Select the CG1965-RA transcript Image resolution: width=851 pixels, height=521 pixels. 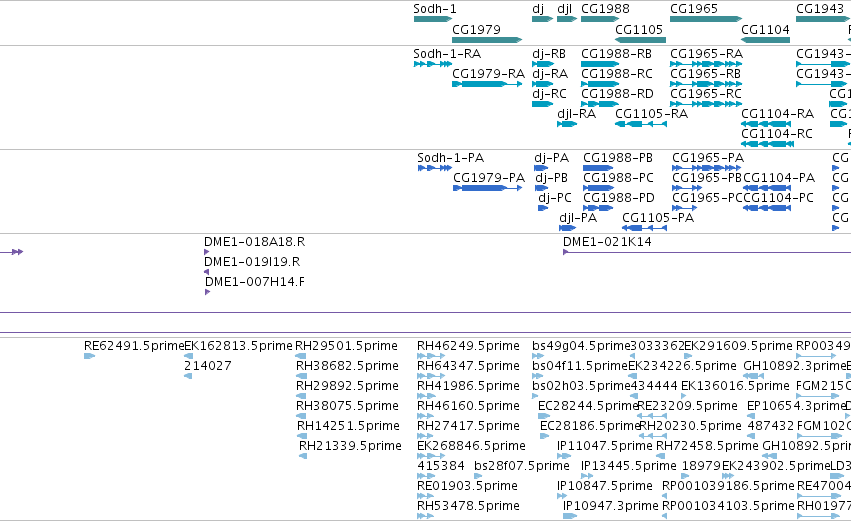[706, 64]
